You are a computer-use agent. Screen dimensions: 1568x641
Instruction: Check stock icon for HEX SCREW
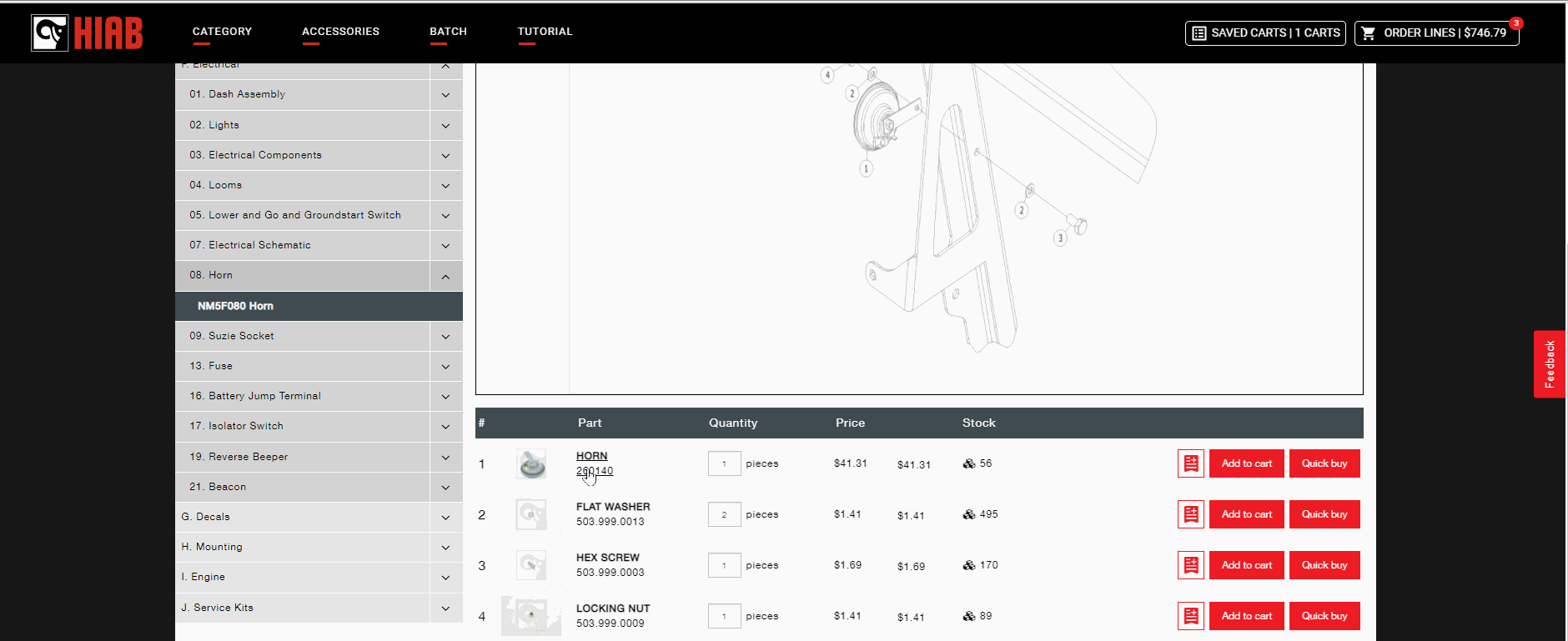click(x=968, y=565)
